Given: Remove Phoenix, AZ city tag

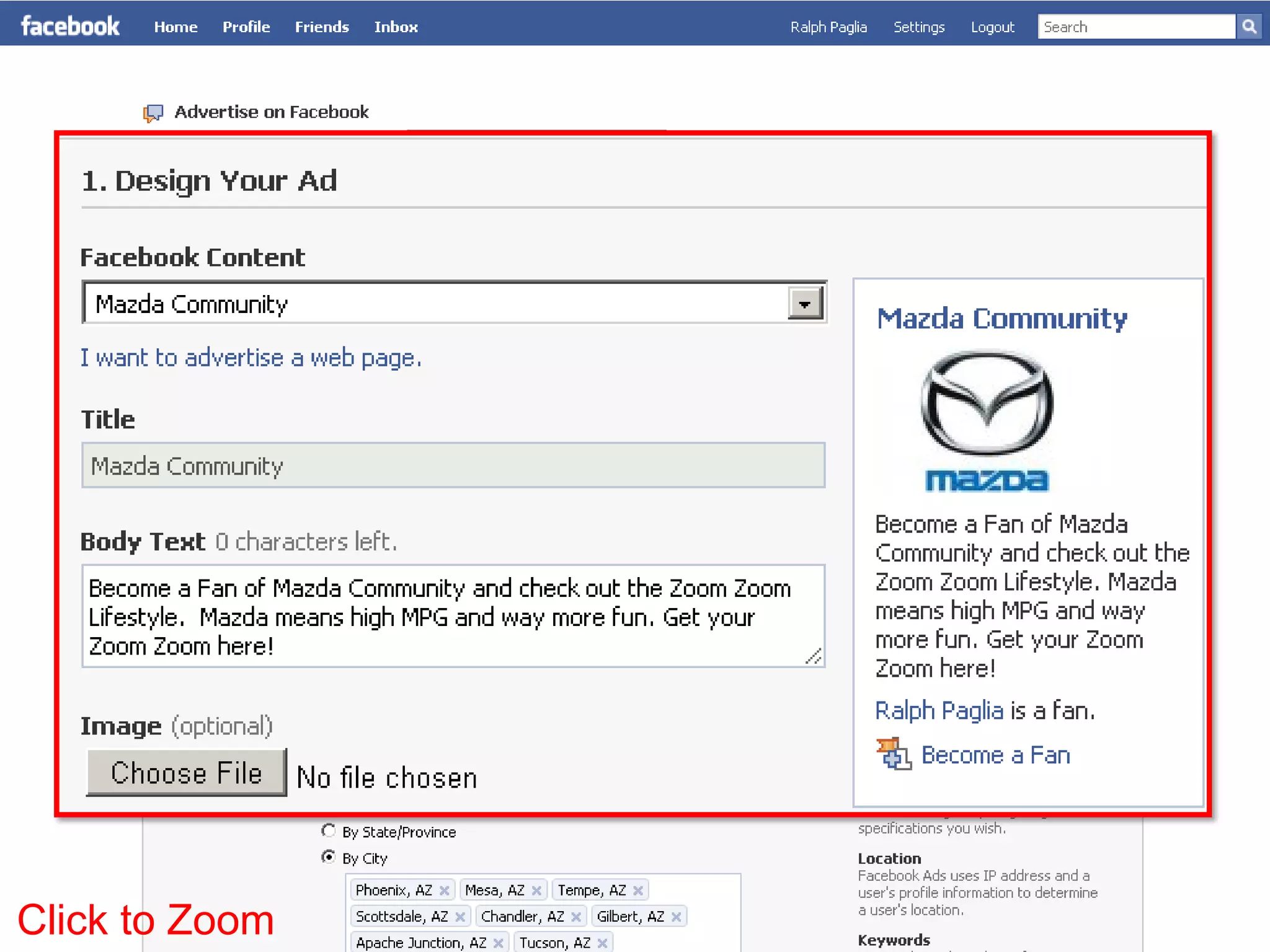Looking at the screenshot, I should 444,891.
